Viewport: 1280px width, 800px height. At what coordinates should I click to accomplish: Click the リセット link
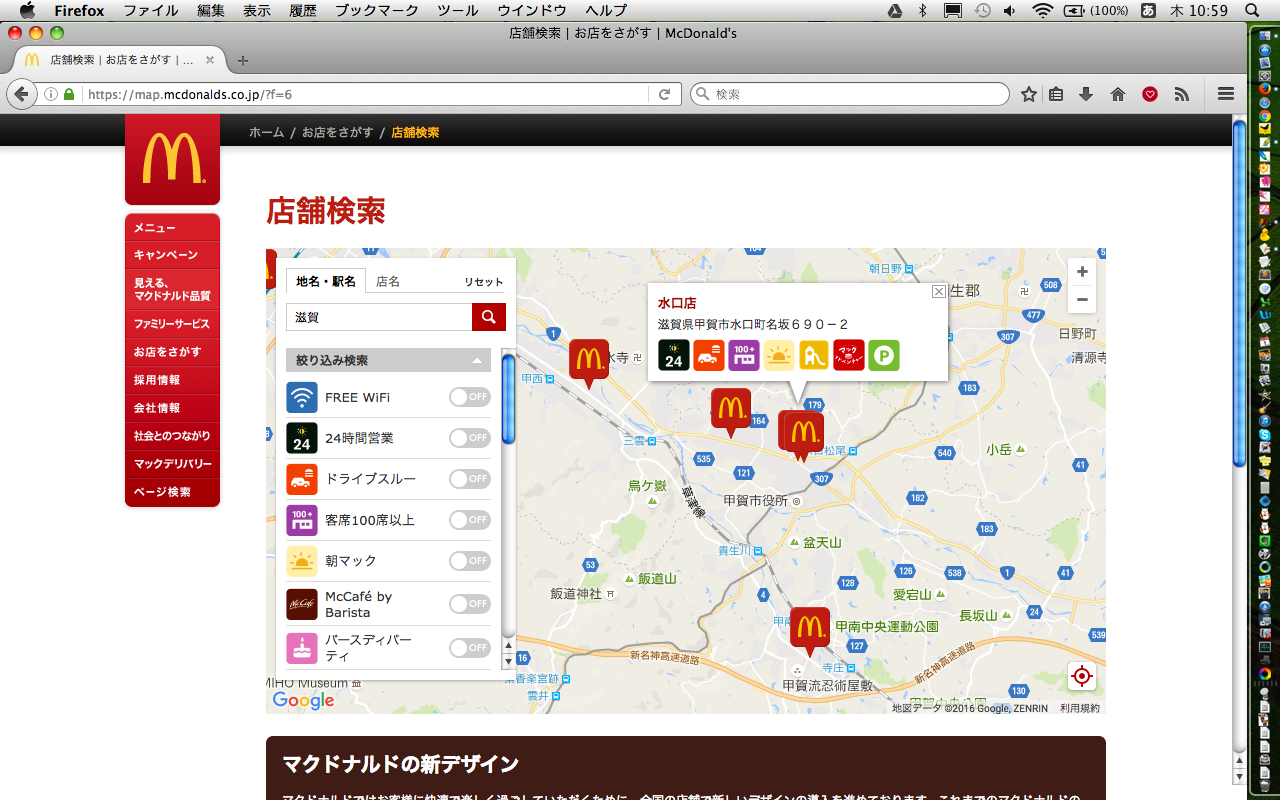[x=484, y=282]
